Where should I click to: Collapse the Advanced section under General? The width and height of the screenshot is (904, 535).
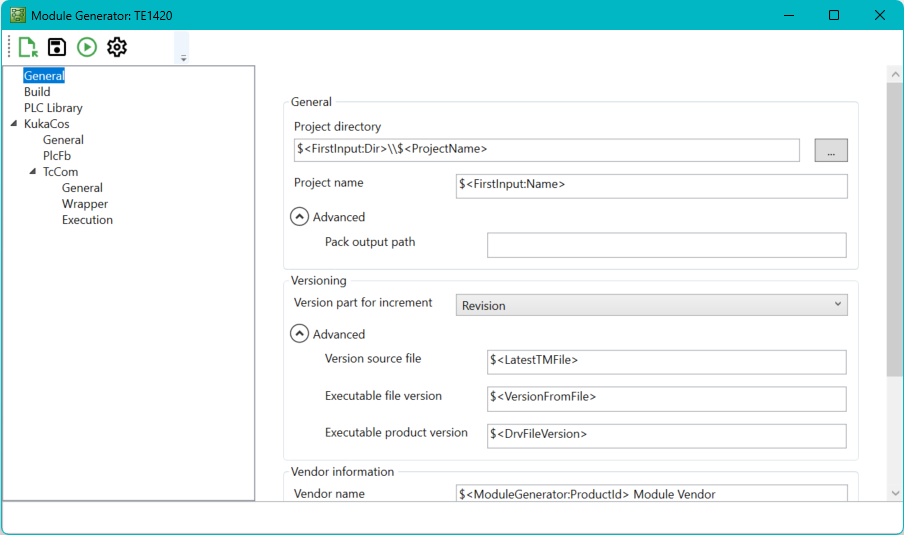(x=299, y=217)
